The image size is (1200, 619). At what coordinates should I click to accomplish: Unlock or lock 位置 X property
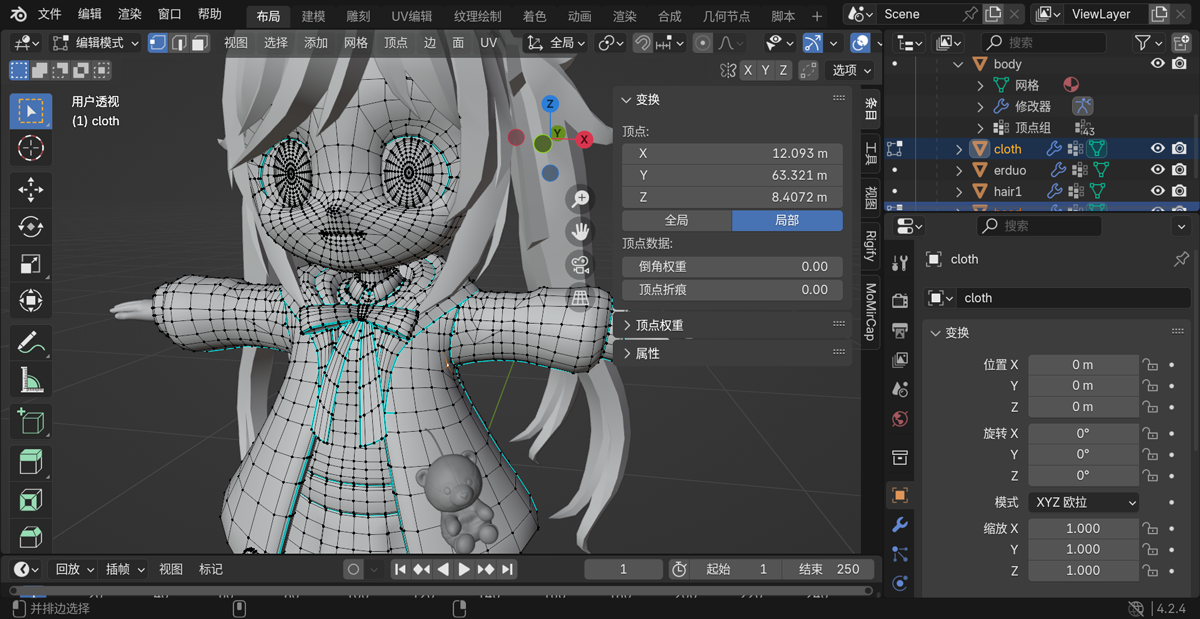(x=1151, y=365)
